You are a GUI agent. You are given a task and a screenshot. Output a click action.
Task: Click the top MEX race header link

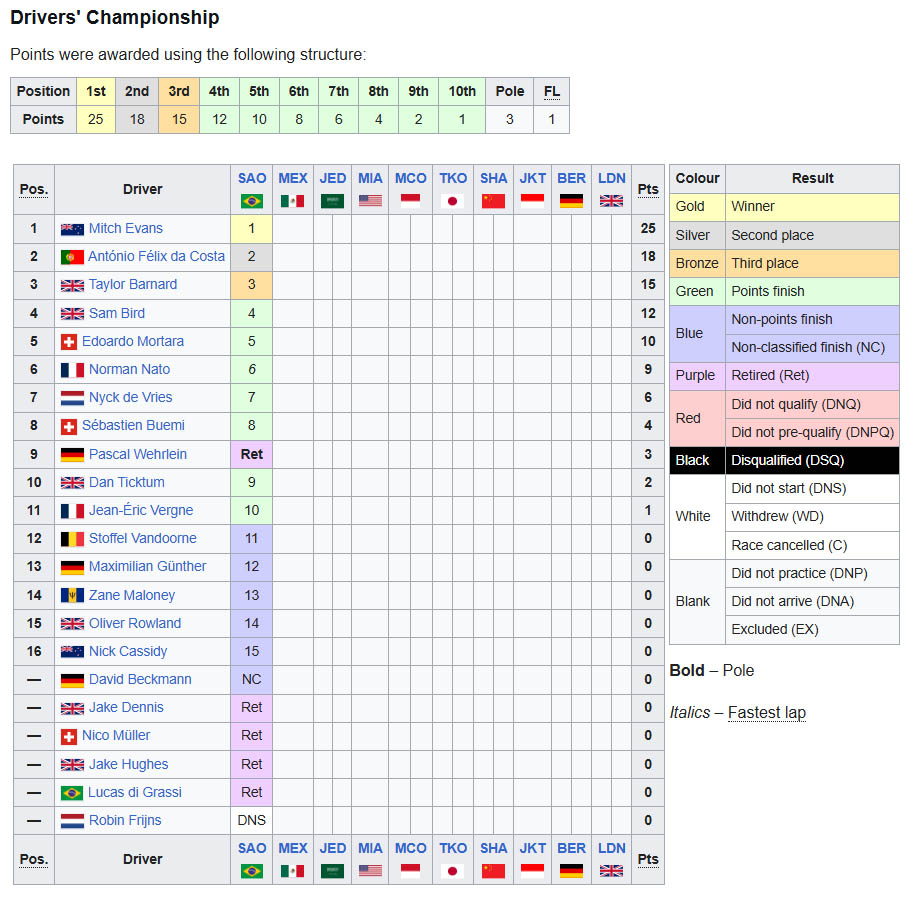[x=293, y=179]
